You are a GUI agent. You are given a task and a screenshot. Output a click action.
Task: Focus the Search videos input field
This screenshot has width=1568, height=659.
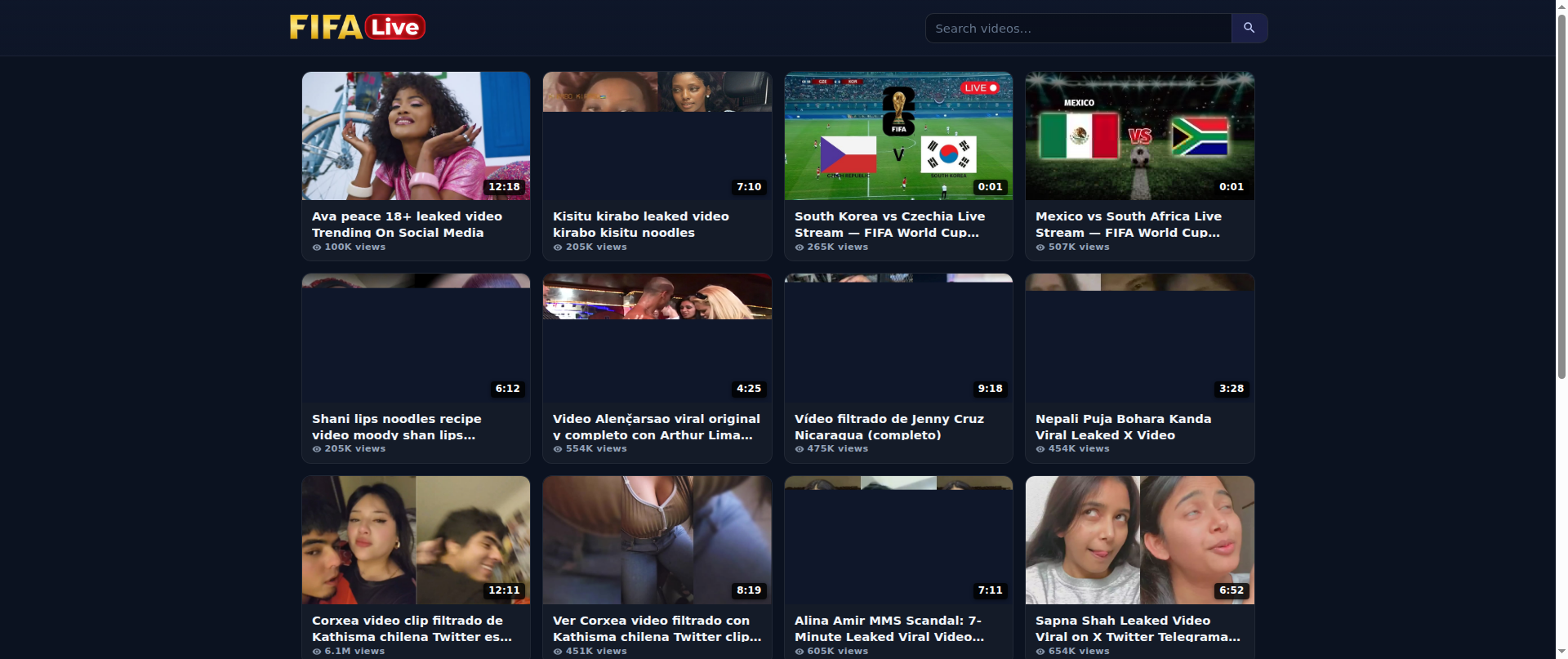(x=1078, y=28)
